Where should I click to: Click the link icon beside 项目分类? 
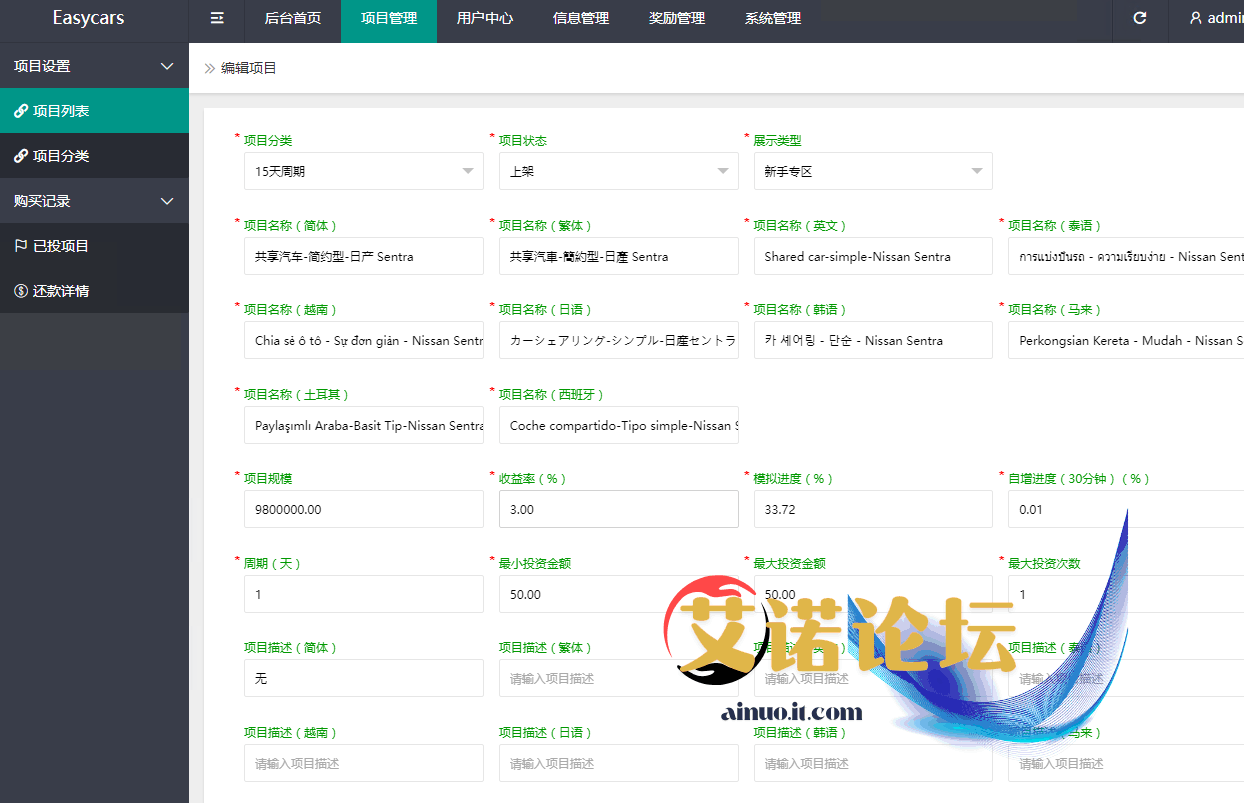[21, 156]
